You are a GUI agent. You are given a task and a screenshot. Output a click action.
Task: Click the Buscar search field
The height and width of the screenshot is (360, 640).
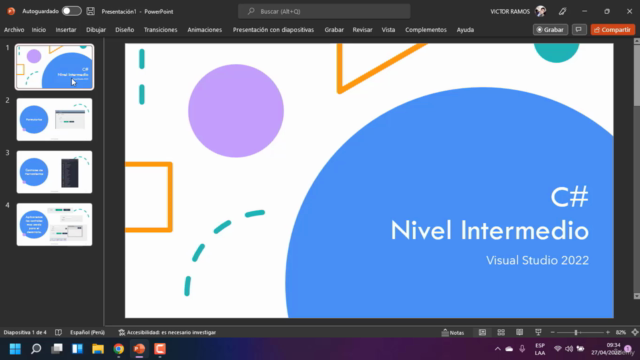[324, 11]
